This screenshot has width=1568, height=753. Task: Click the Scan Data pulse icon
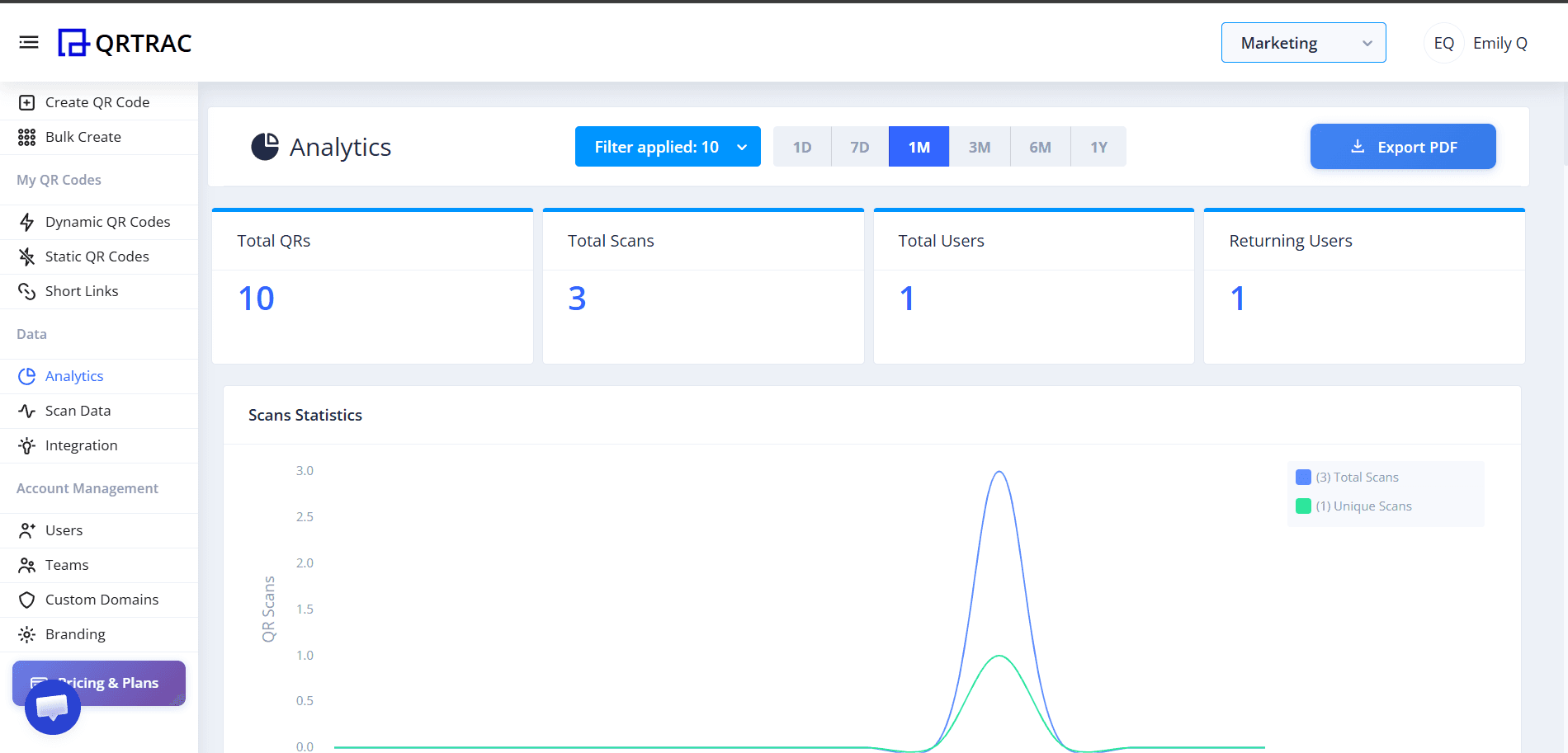click(x=27, y=411)
